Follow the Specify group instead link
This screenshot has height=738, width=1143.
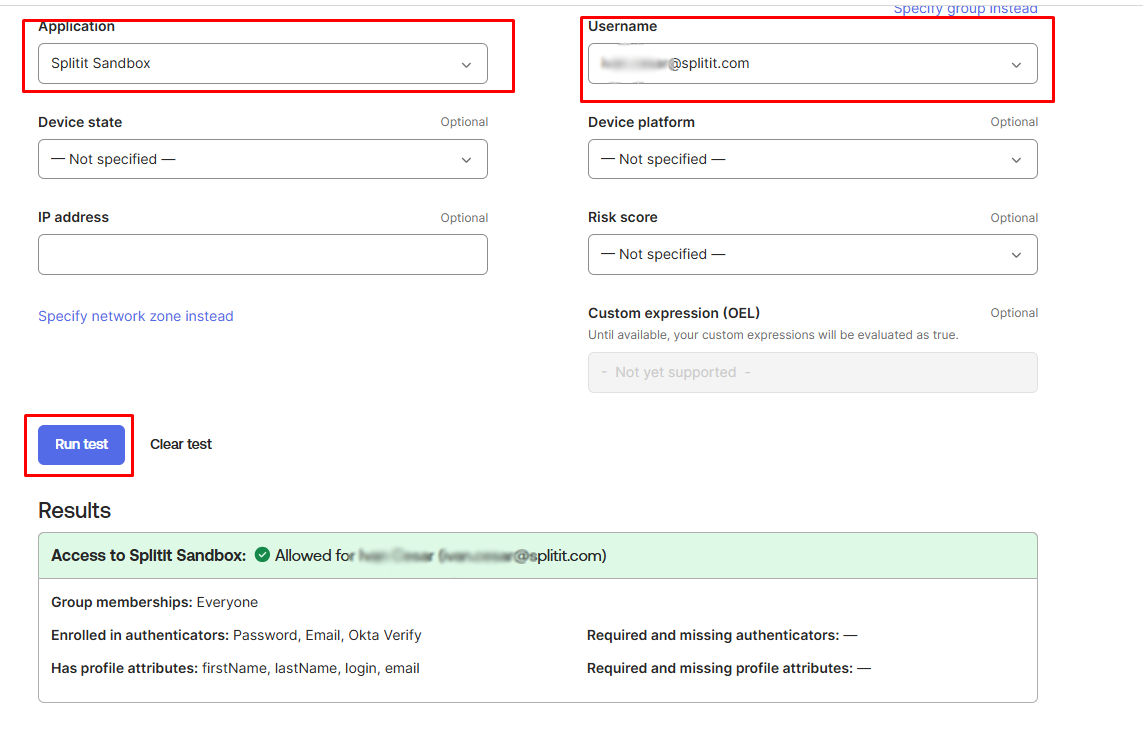(x=965, y=8)
